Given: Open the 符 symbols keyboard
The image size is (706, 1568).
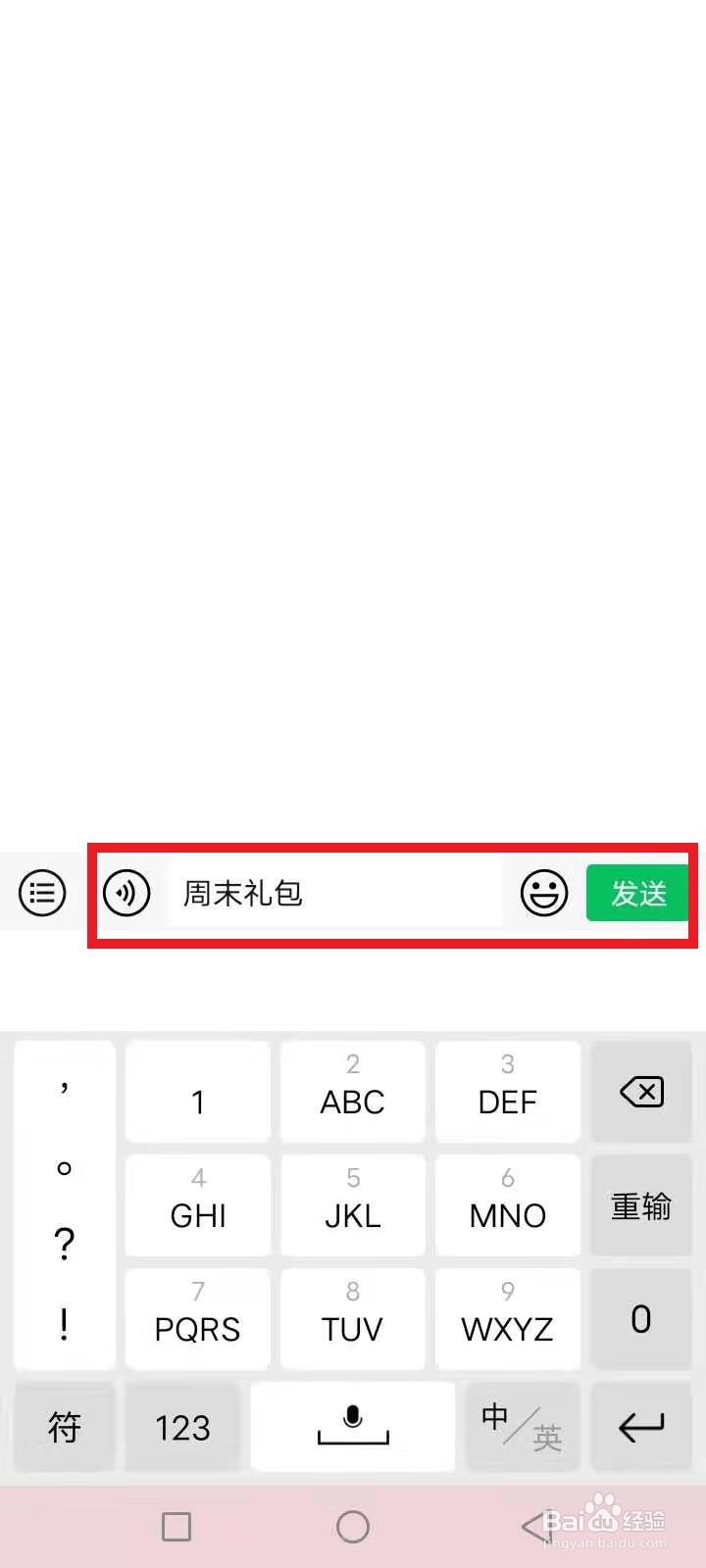Looking at the screenshot, I should click(x=65, y=1427).
